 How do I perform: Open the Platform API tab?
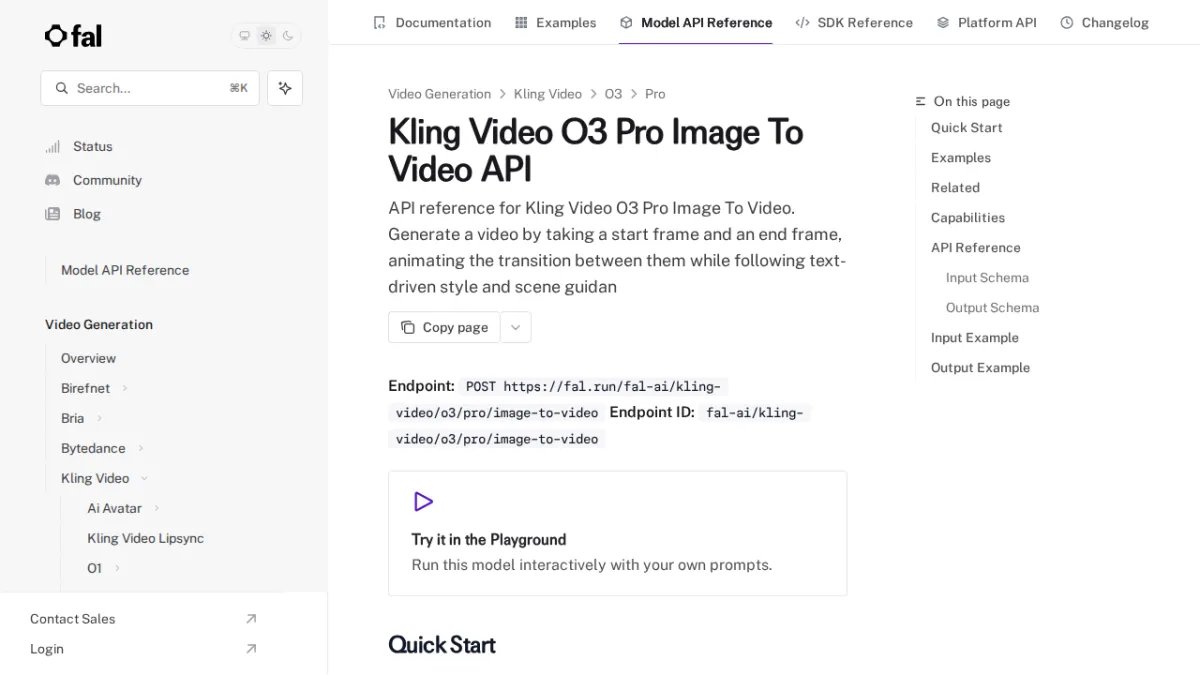986,22
